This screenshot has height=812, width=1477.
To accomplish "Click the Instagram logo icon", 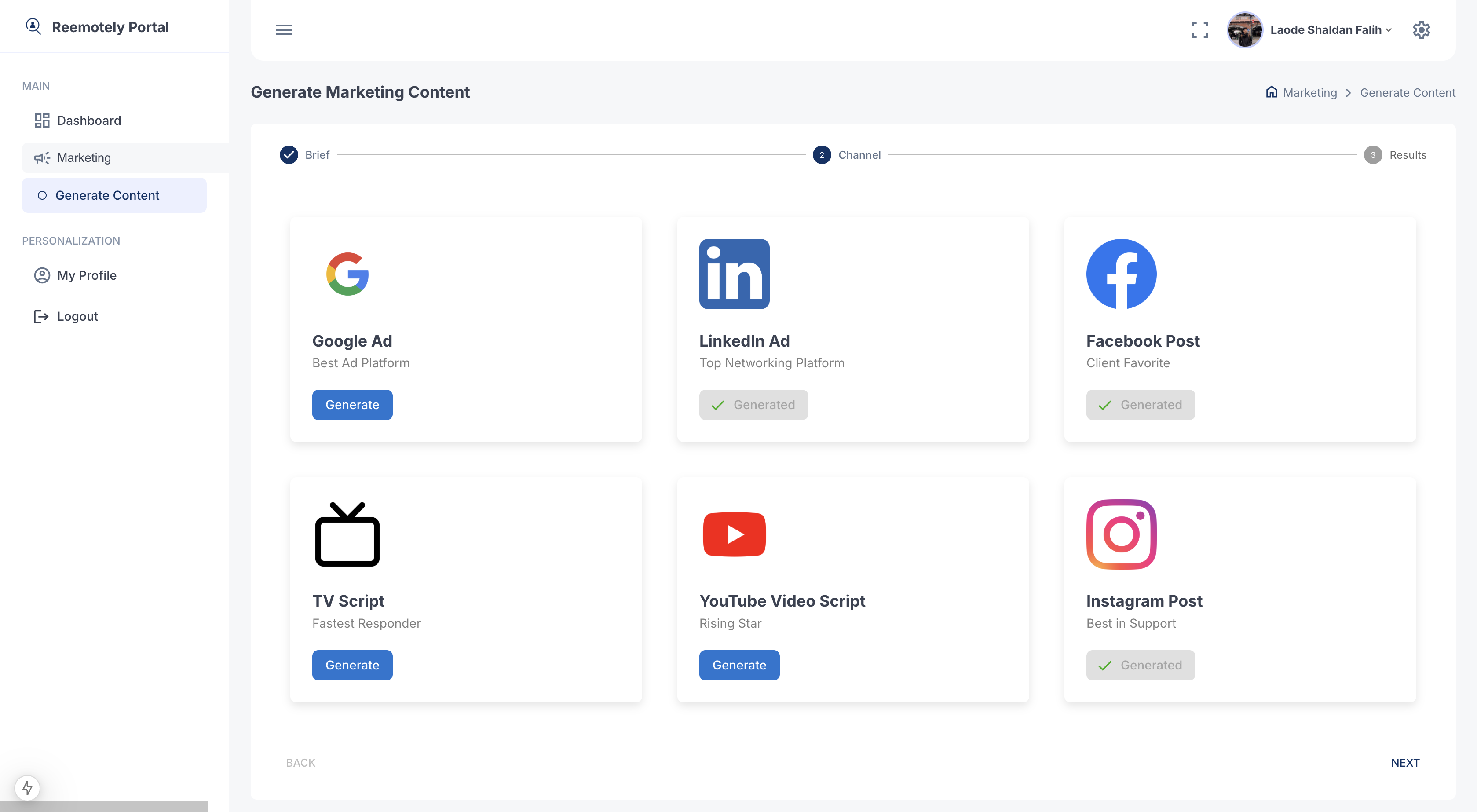I will coord(1121,534).
